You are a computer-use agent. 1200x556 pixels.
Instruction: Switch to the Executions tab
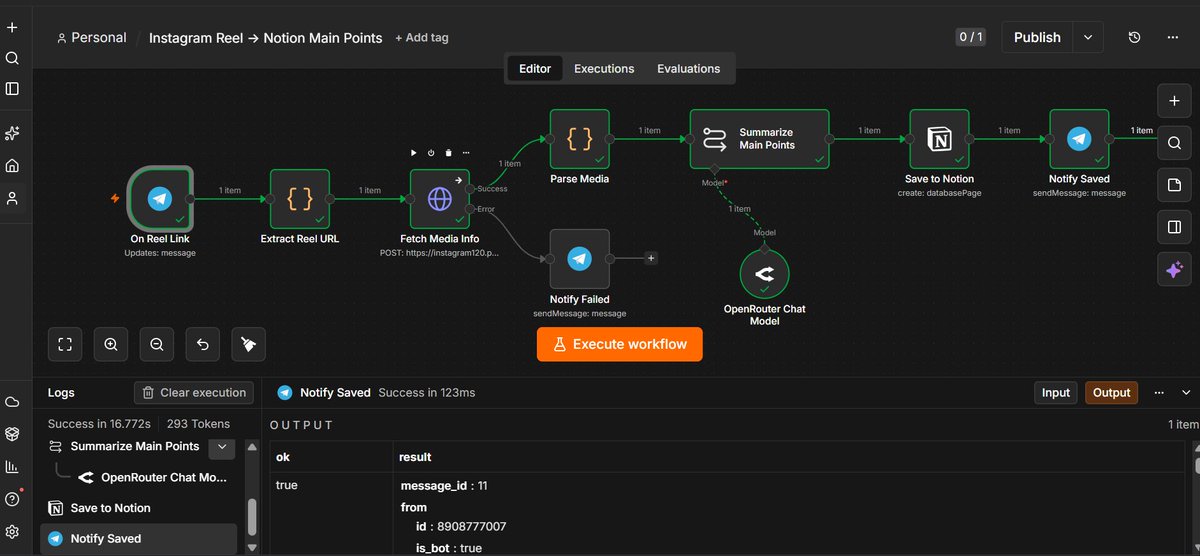click(x=604, y=69)
